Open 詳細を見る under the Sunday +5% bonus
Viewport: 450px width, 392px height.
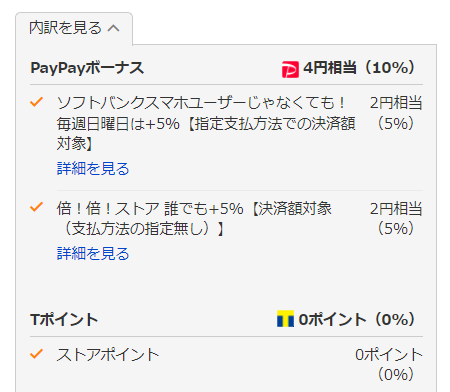(93, 168)
